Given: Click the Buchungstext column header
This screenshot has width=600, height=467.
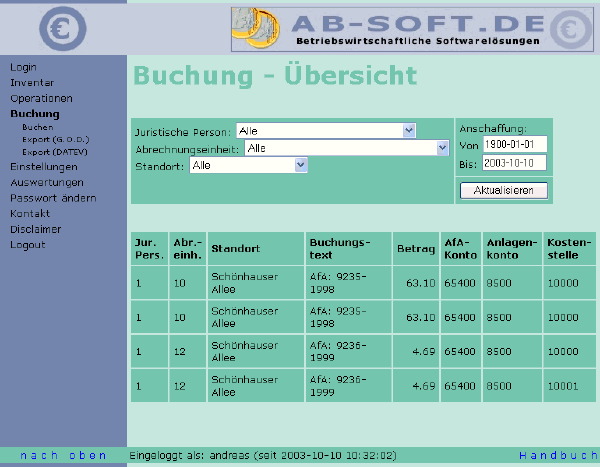Looking at the screenshot, I should [349, 248].
